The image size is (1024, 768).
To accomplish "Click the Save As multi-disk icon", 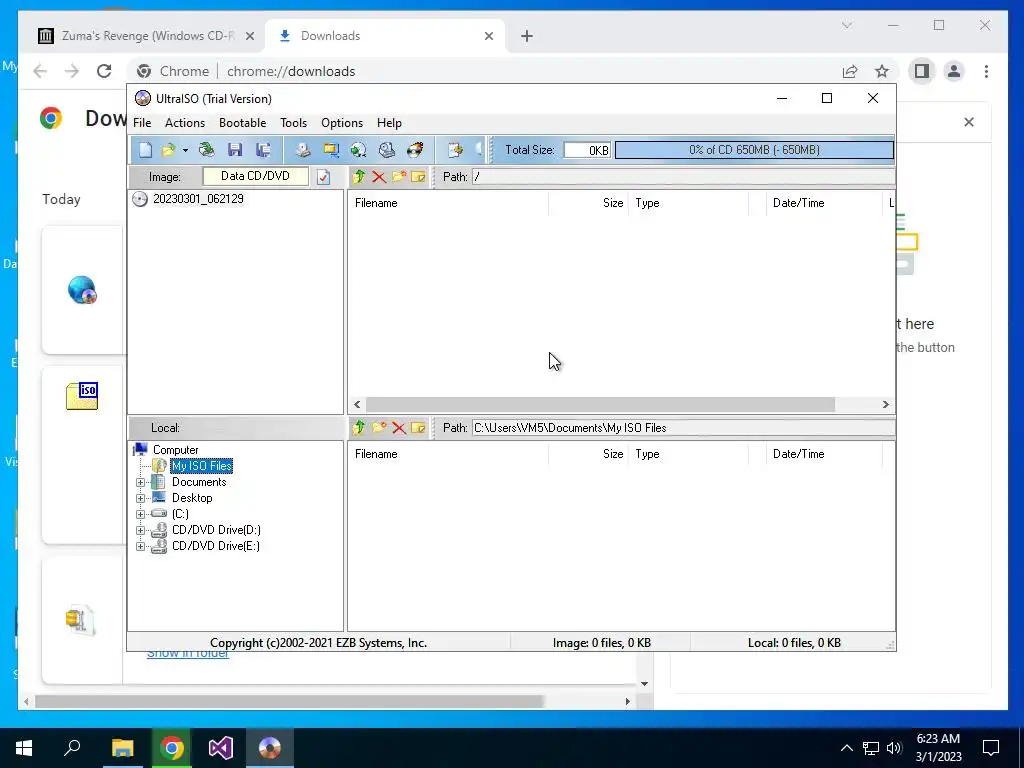I will pos(263,150).
